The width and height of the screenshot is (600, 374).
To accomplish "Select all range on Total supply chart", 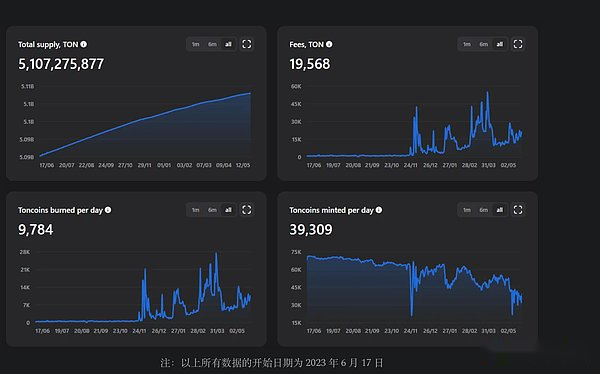I will point(228,44).
